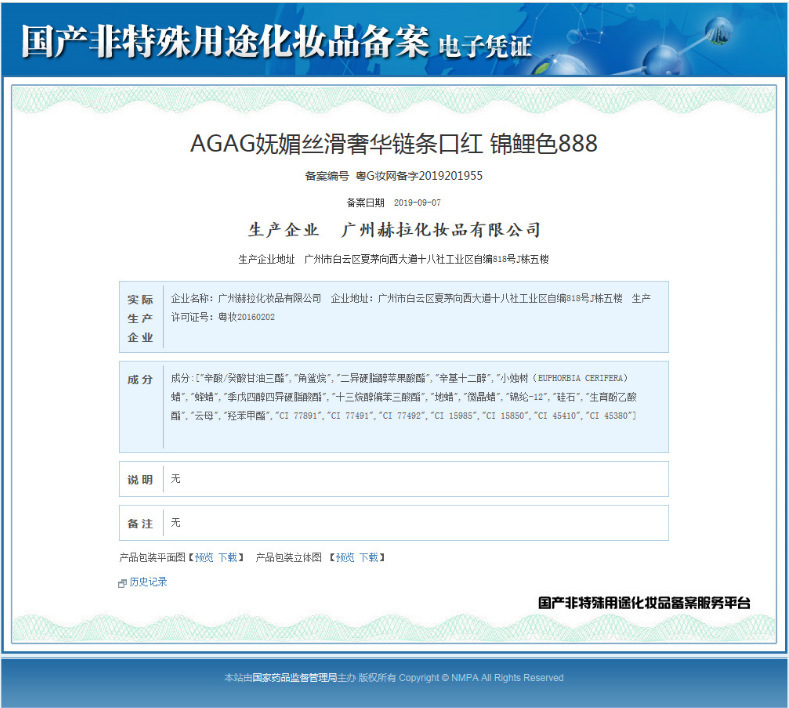Click the 产品包装立体图 label
The image size is (789, 708).
point(288,557)
